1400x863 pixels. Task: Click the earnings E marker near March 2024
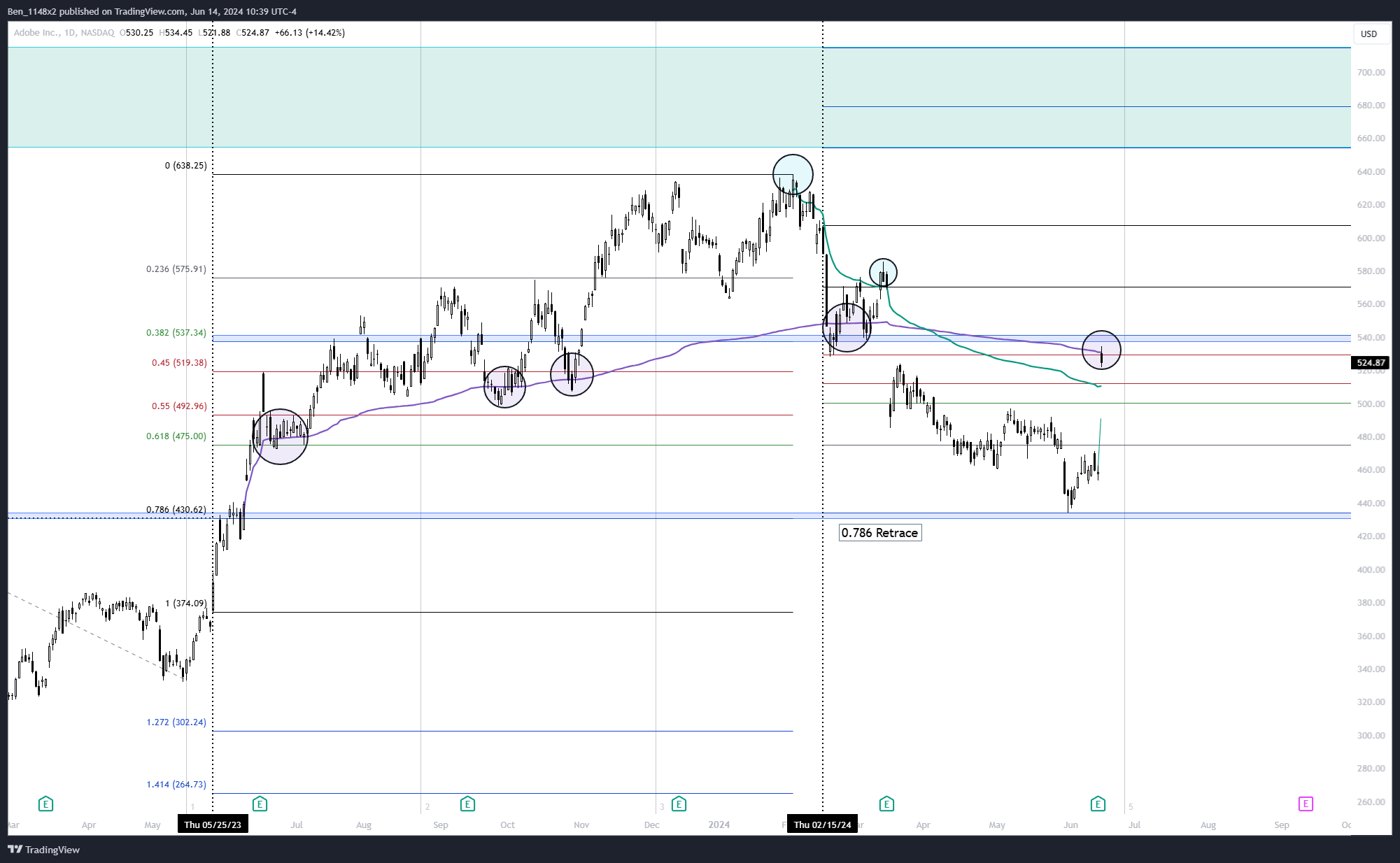(886, 804)
